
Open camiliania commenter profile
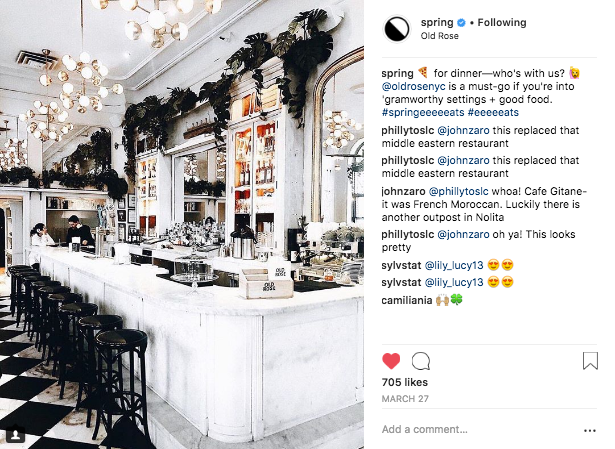pyautogui.click(x=406, y=300)
